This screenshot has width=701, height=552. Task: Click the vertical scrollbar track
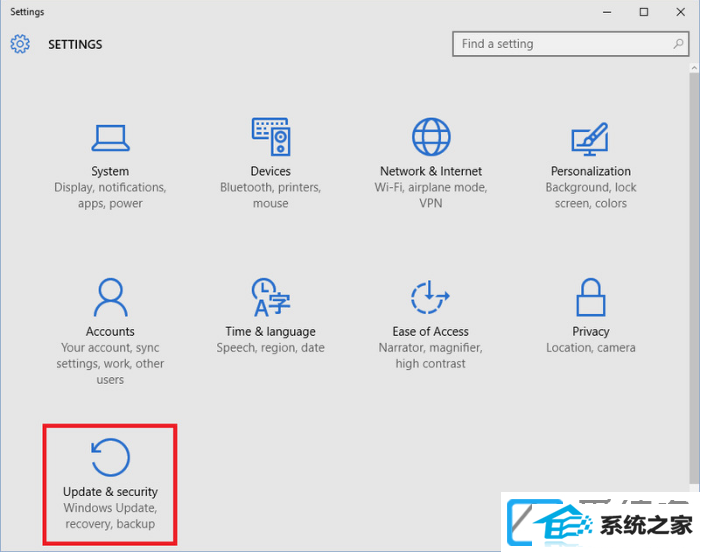694,277
